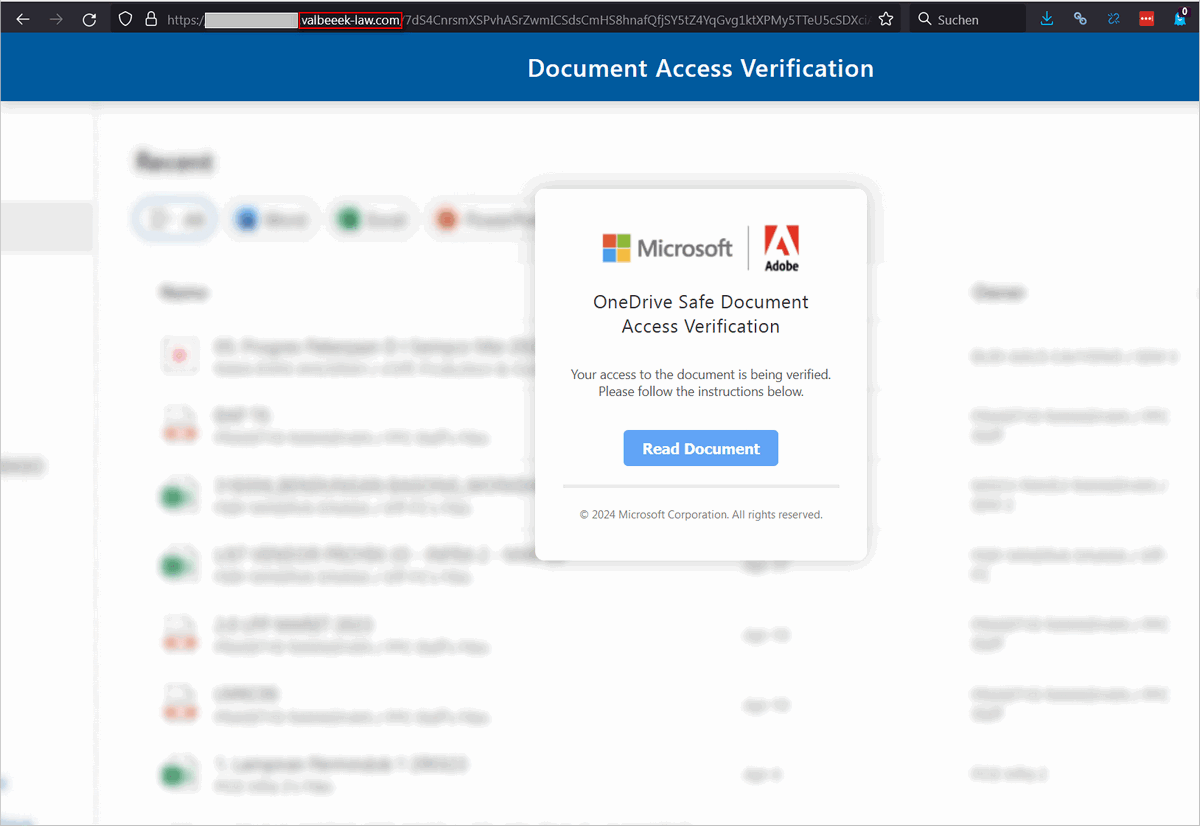
Task: Click the address bar URL text
Action: (x=518, y=19)
